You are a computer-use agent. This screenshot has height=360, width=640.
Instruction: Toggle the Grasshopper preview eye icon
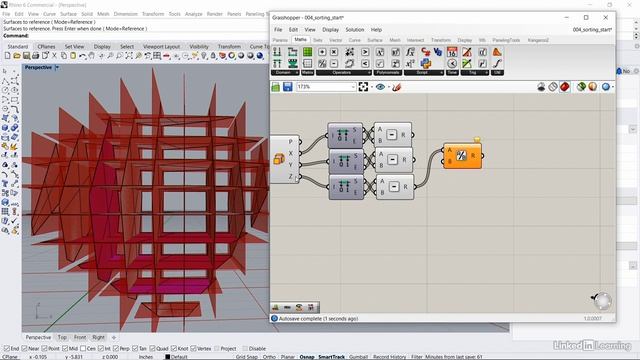pos(380,87)
